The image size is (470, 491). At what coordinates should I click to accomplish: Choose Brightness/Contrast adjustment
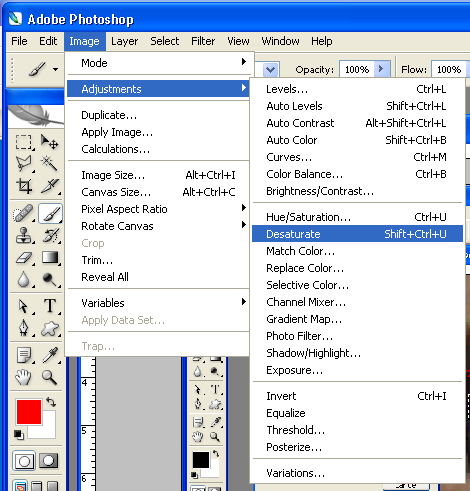357,191
